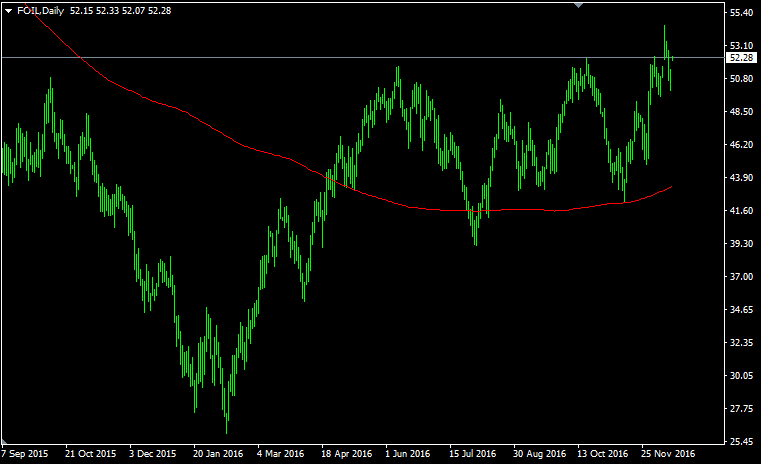Screen dimensions: 761x464
Task: Click the 30.05 price scale label
Action: coord(741,376)
